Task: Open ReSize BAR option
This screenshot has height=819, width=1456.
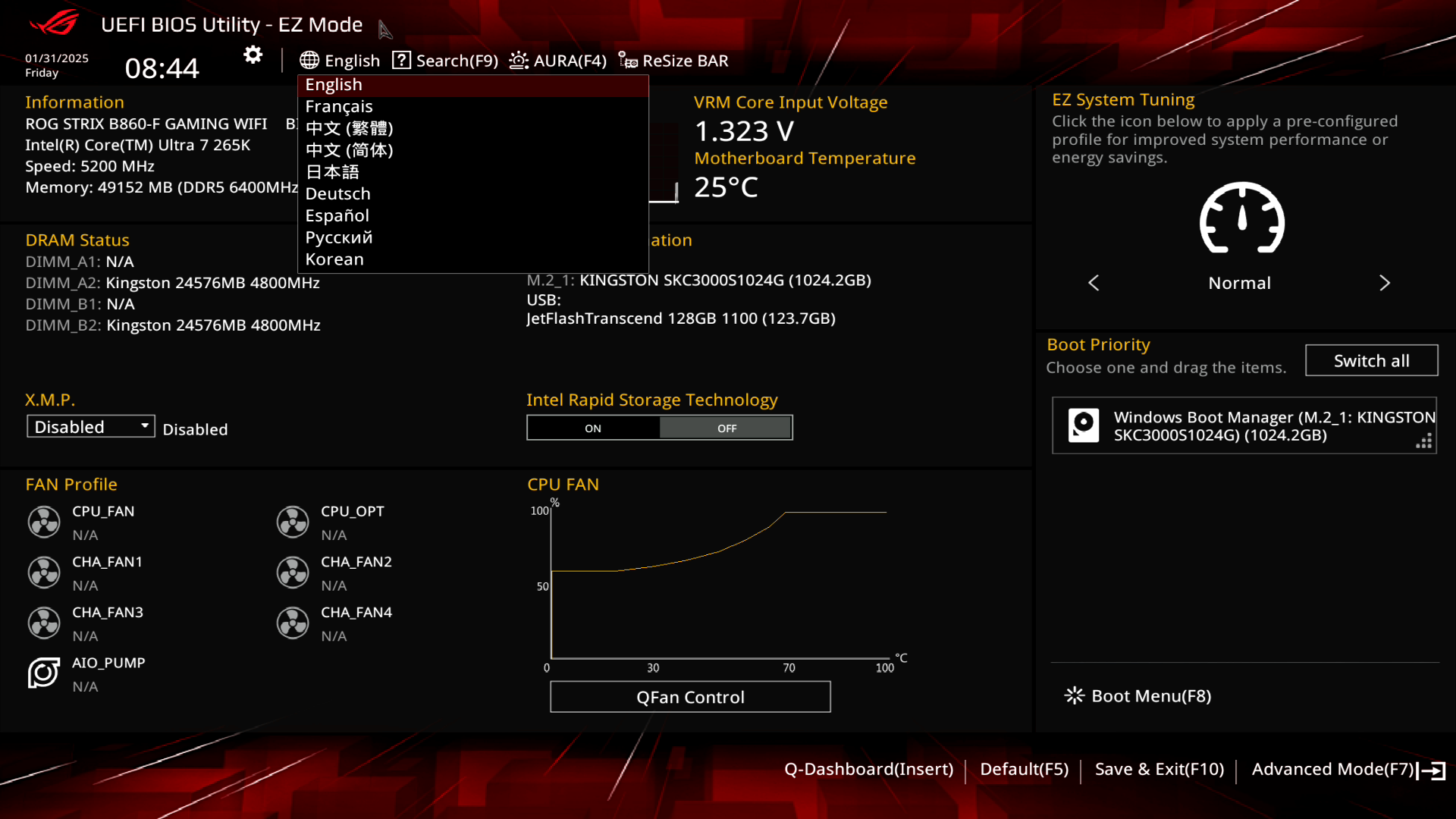Action: coord(673,61)
